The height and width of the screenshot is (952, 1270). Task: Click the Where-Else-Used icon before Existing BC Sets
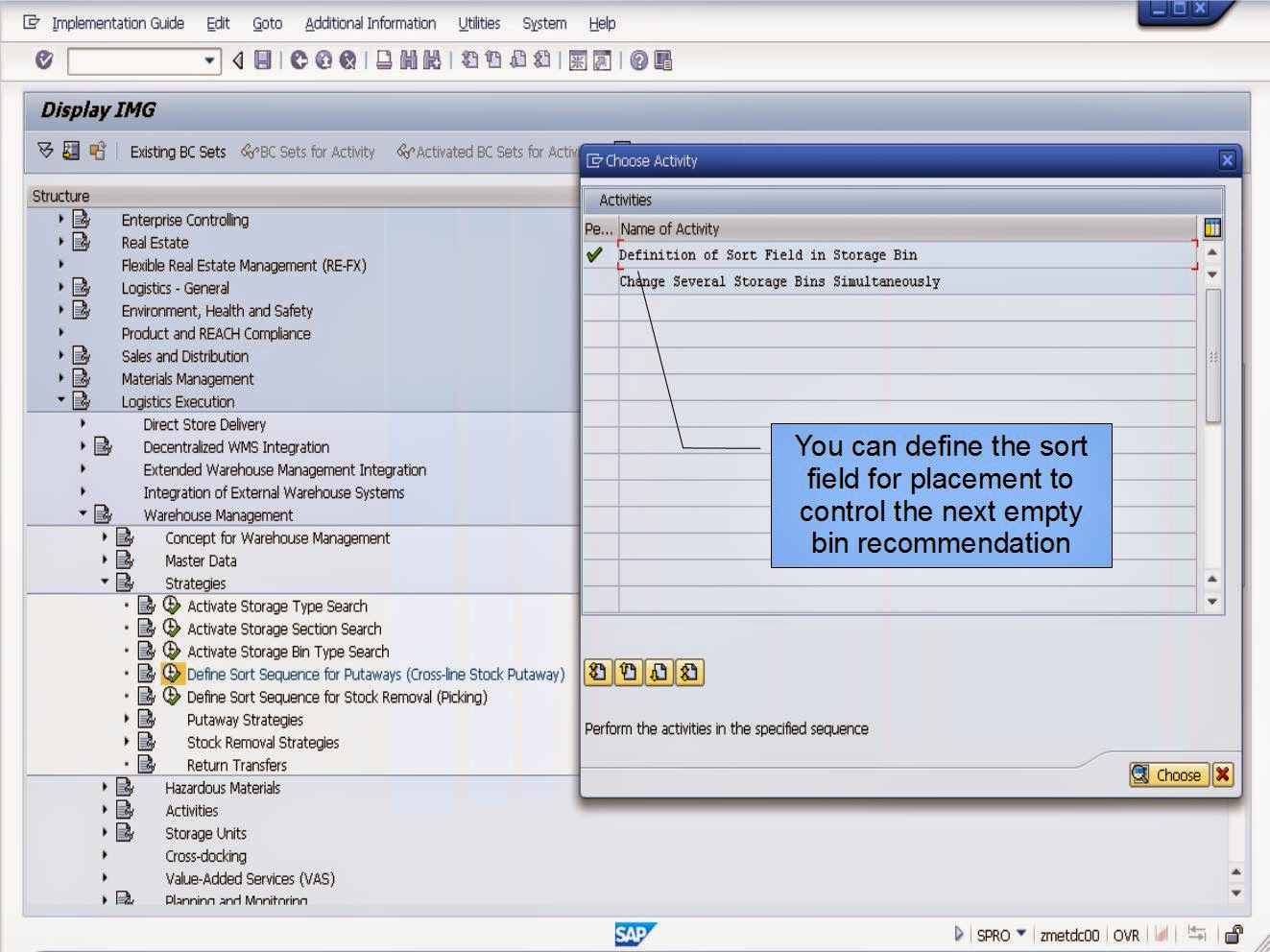tap(97, 151)
